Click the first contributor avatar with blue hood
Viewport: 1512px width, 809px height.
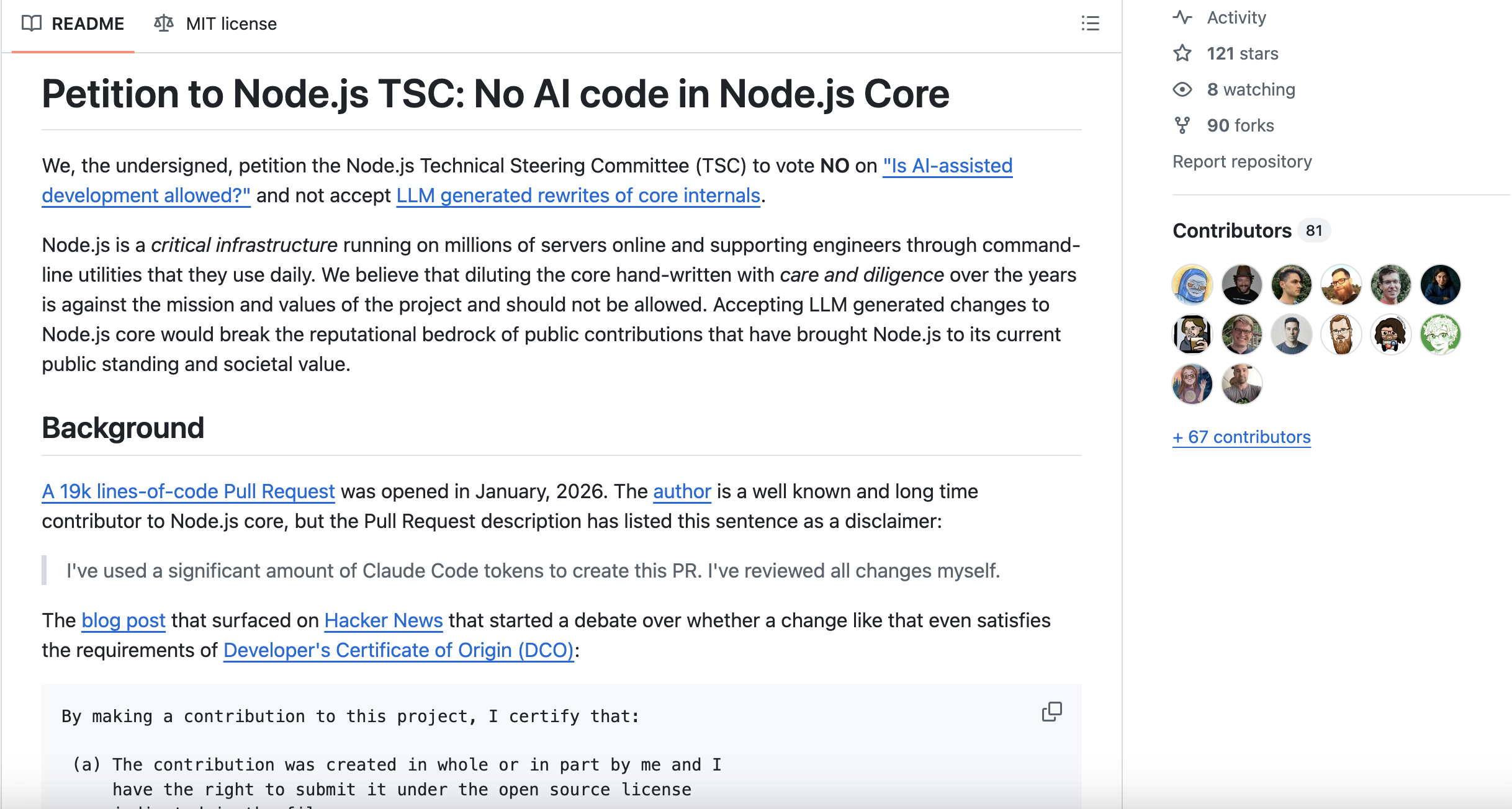(1192, 285)
